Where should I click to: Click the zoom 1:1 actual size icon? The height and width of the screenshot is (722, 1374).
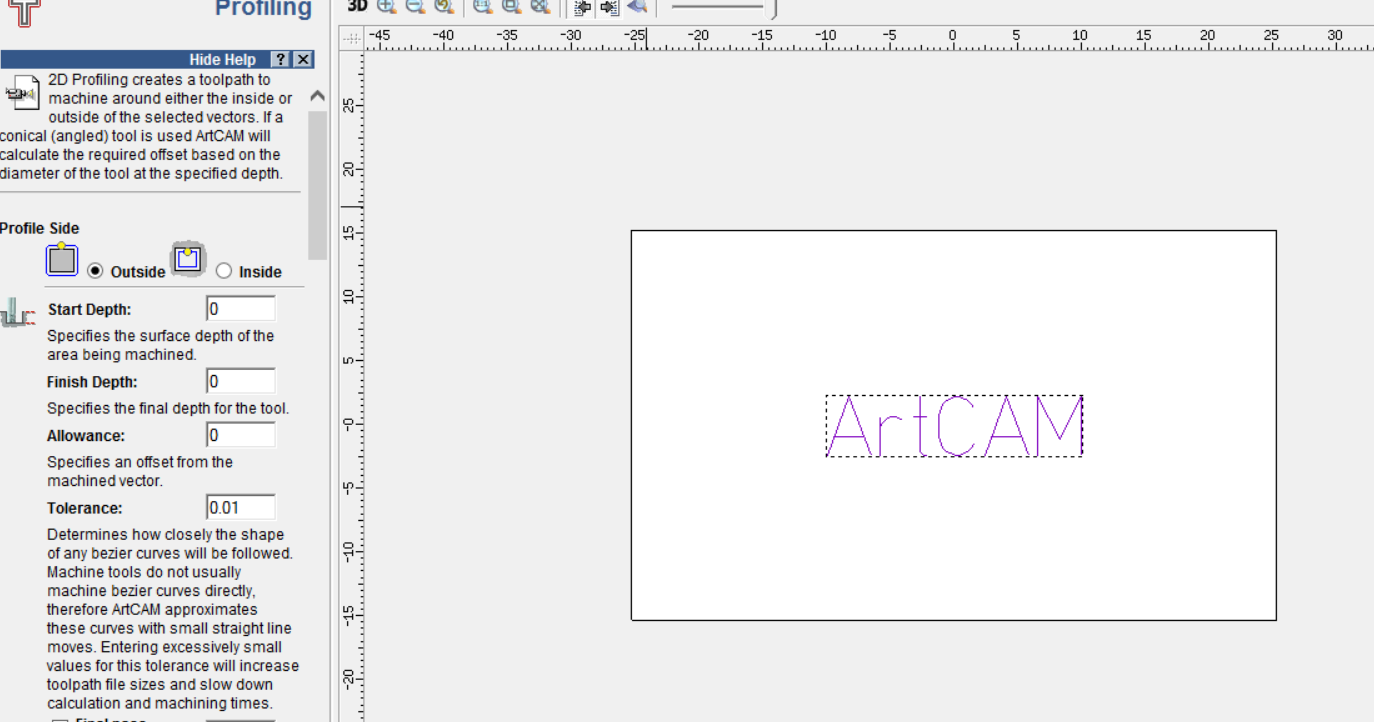pos(483,6)
